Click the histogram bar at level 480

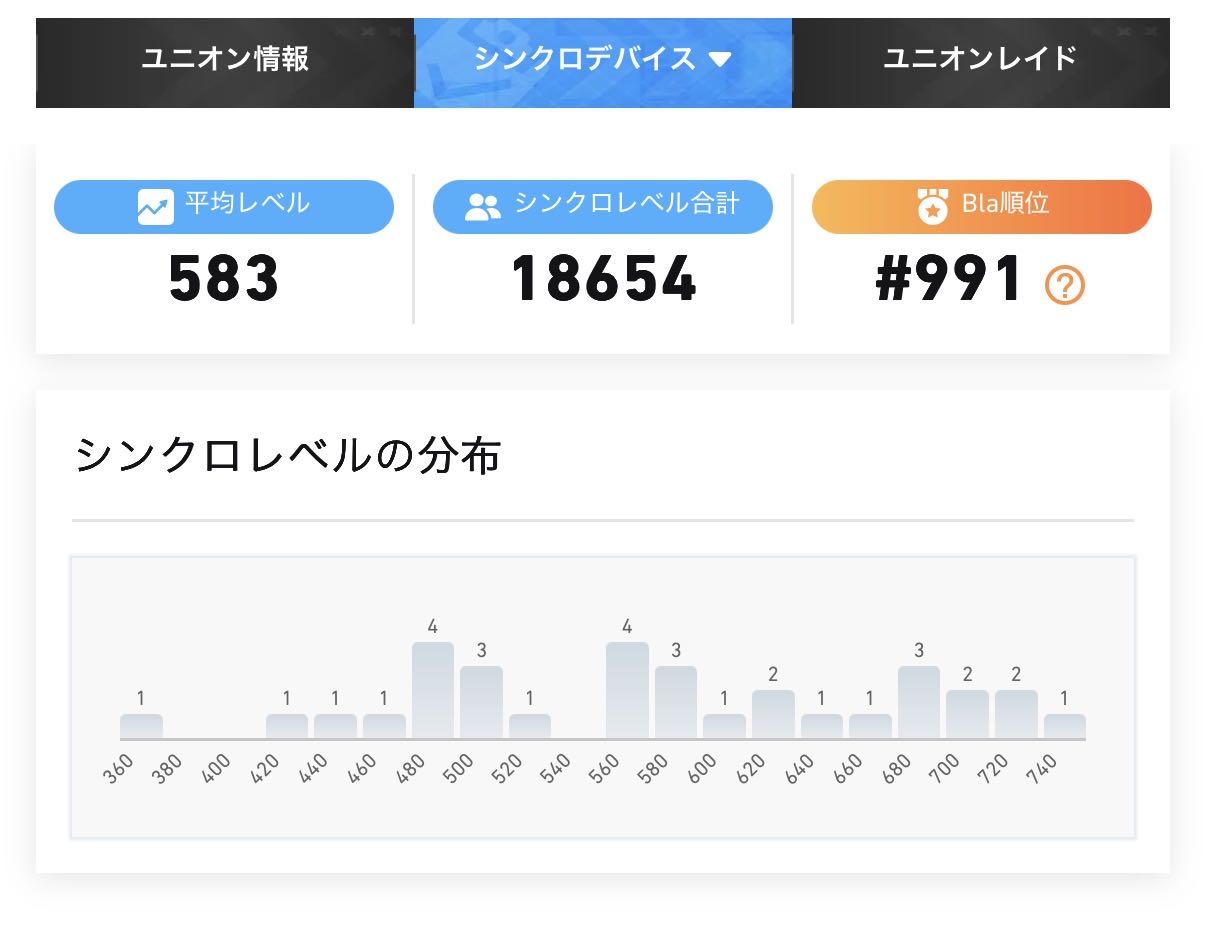pyautogui.click(x=433, y=690)
